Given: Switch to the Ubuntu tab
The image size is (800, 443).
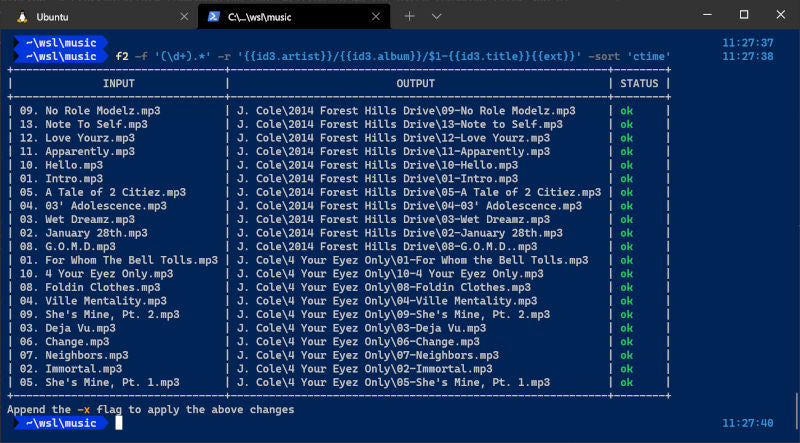Looking at the screenshot, I should pos(90,17).
